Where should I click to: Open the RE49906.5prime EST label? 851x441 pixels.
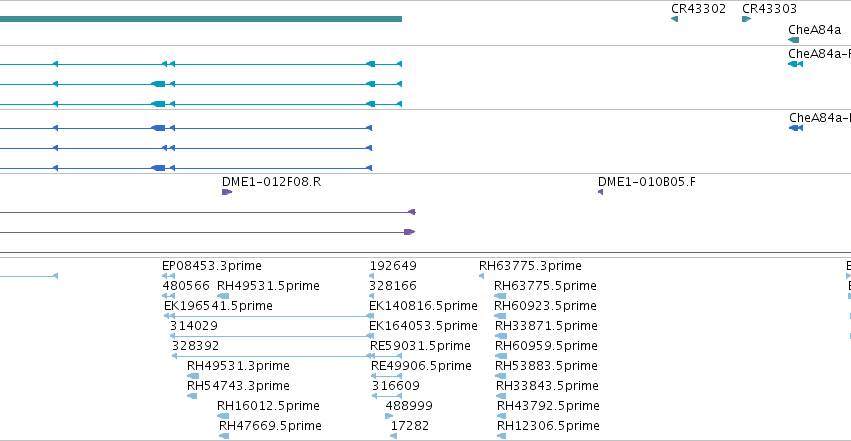tap(421, 366)
